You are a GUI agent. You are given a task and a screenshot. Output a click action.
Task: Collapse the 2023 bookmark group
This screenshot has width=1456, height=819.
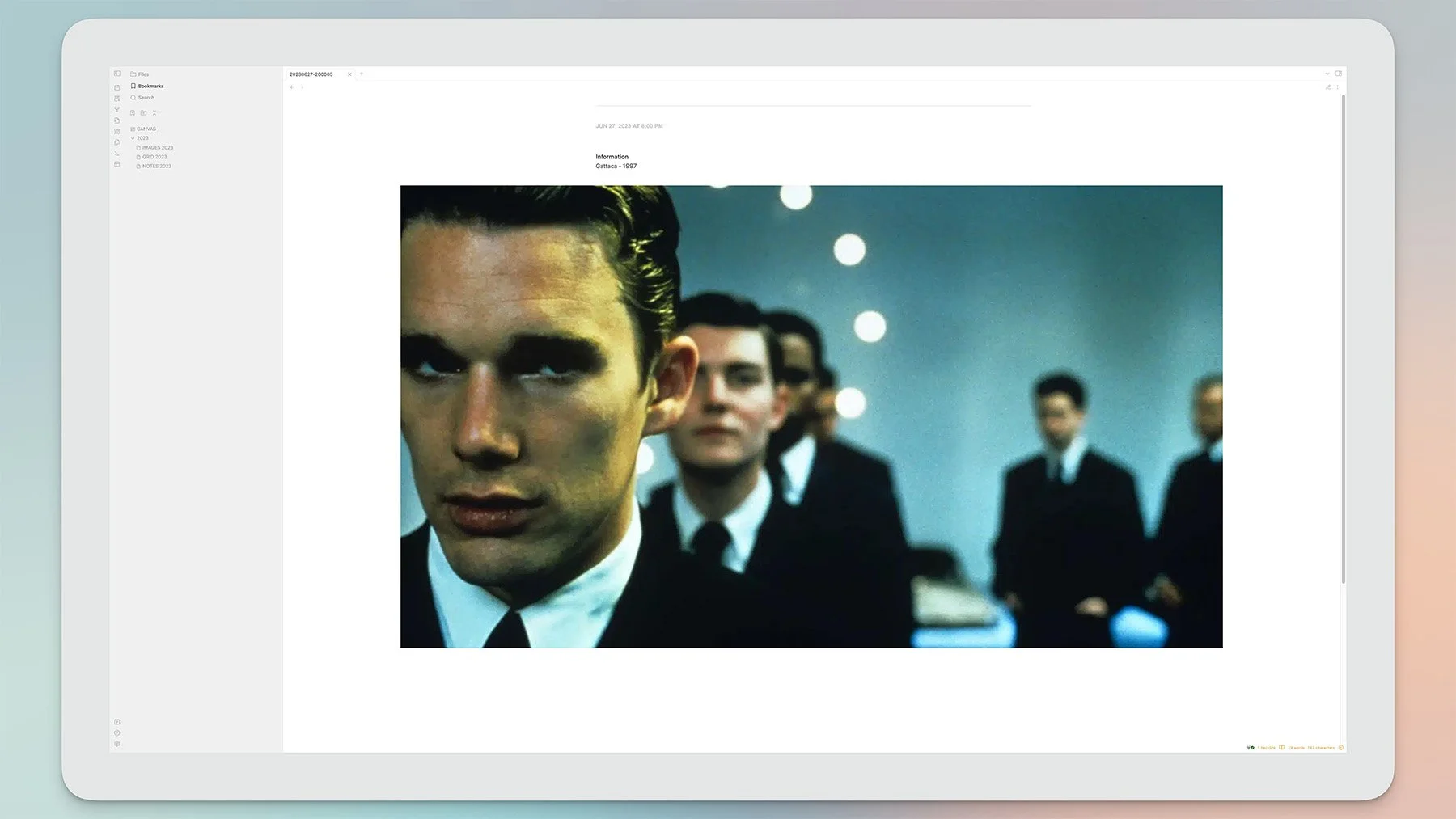[133, 138]
